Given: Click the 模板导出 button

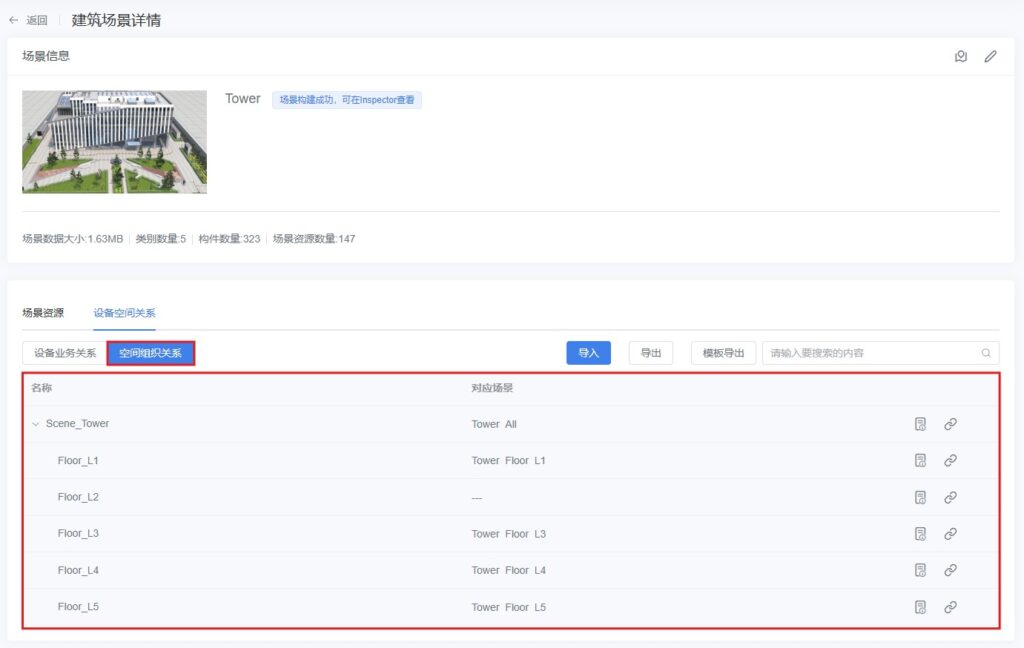Looking at the screenshot, I should tap(723, 353).
